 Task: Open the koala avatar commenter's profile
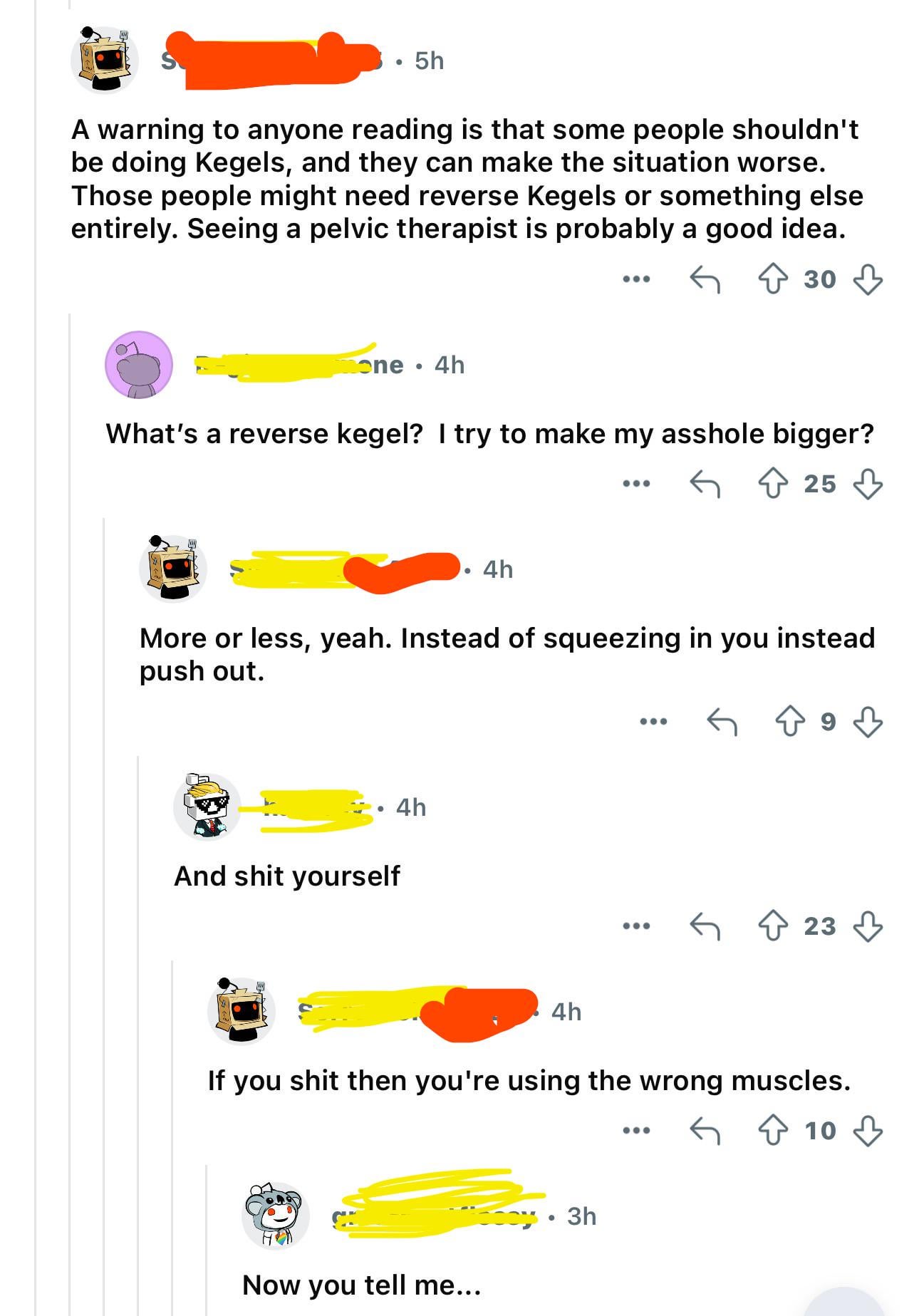point(276,1215)
